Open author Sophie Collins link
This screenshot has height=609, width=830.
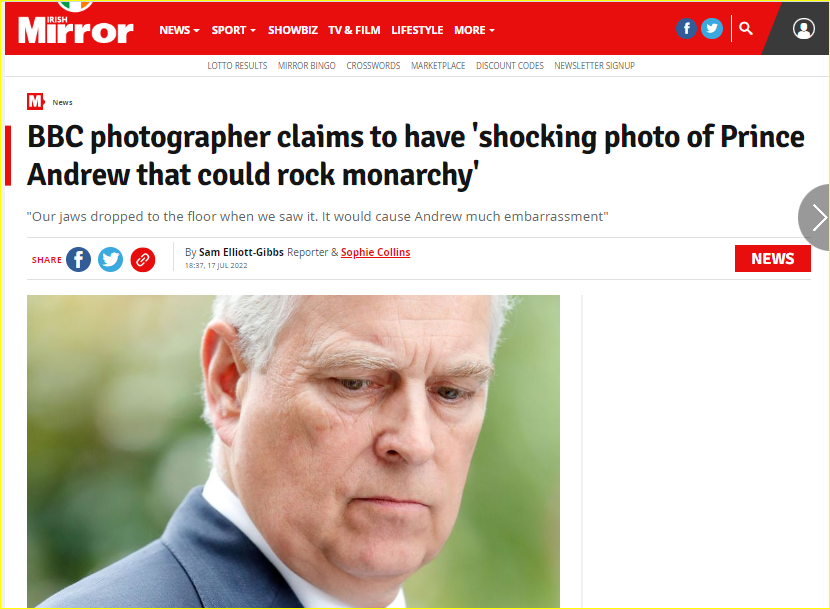(375, 252)
